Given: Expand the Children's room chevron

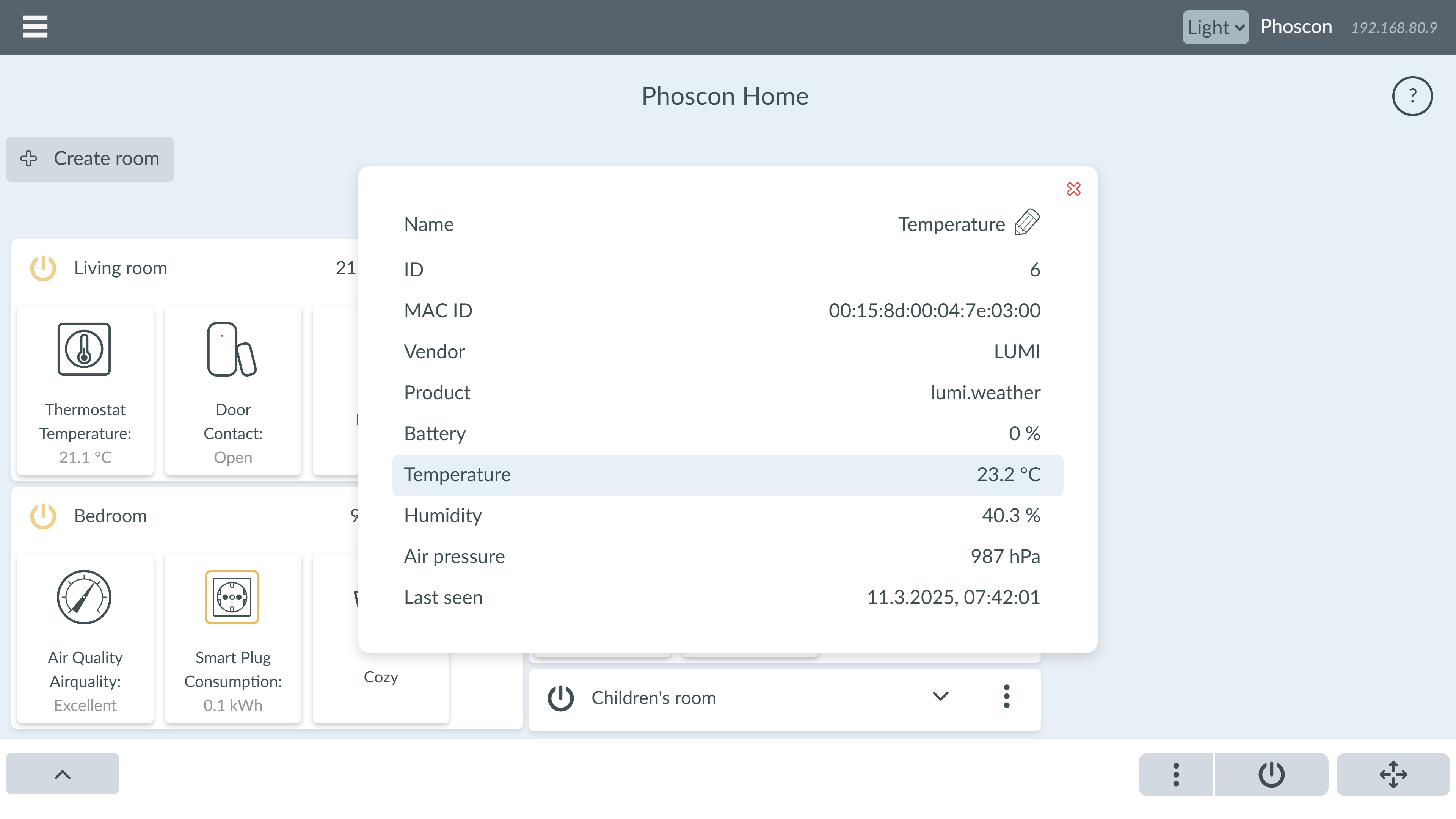Looking at the screenshot, I should (x=940, y=697).
